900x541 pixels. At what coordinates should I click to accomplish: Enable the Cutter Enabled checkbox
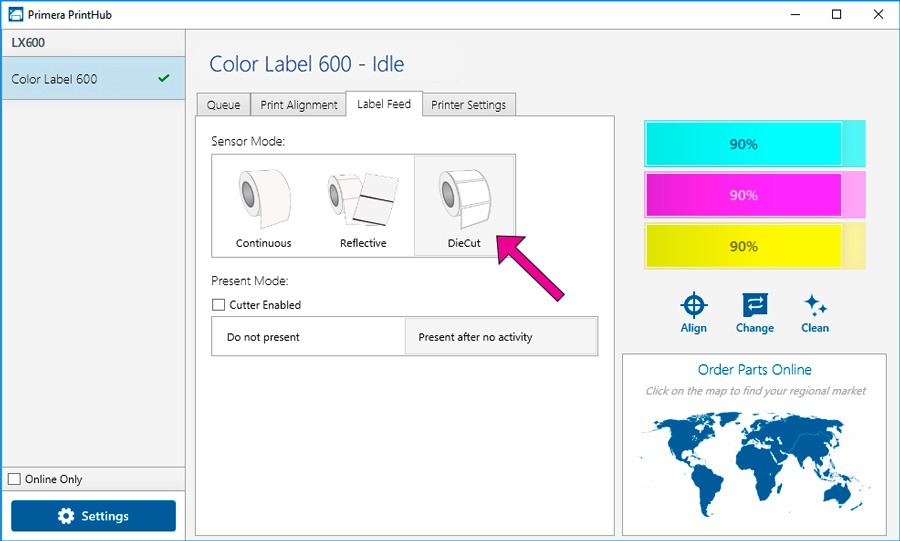[x=218, y=305]
